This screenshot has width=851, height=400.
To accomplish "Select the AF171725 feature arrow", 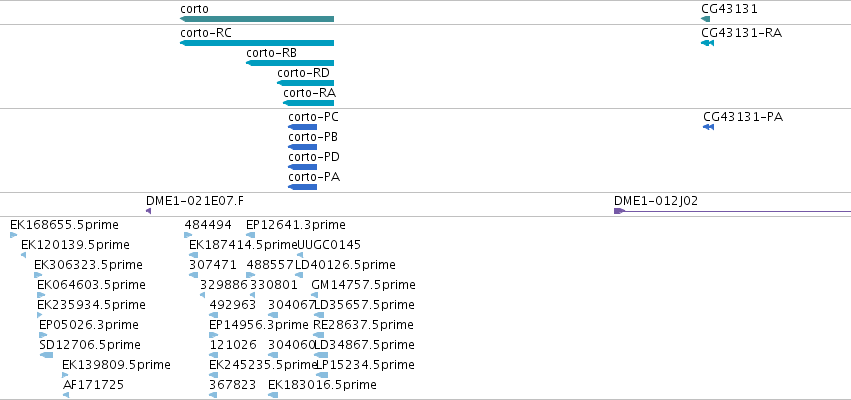I will [x=66, y=395].
